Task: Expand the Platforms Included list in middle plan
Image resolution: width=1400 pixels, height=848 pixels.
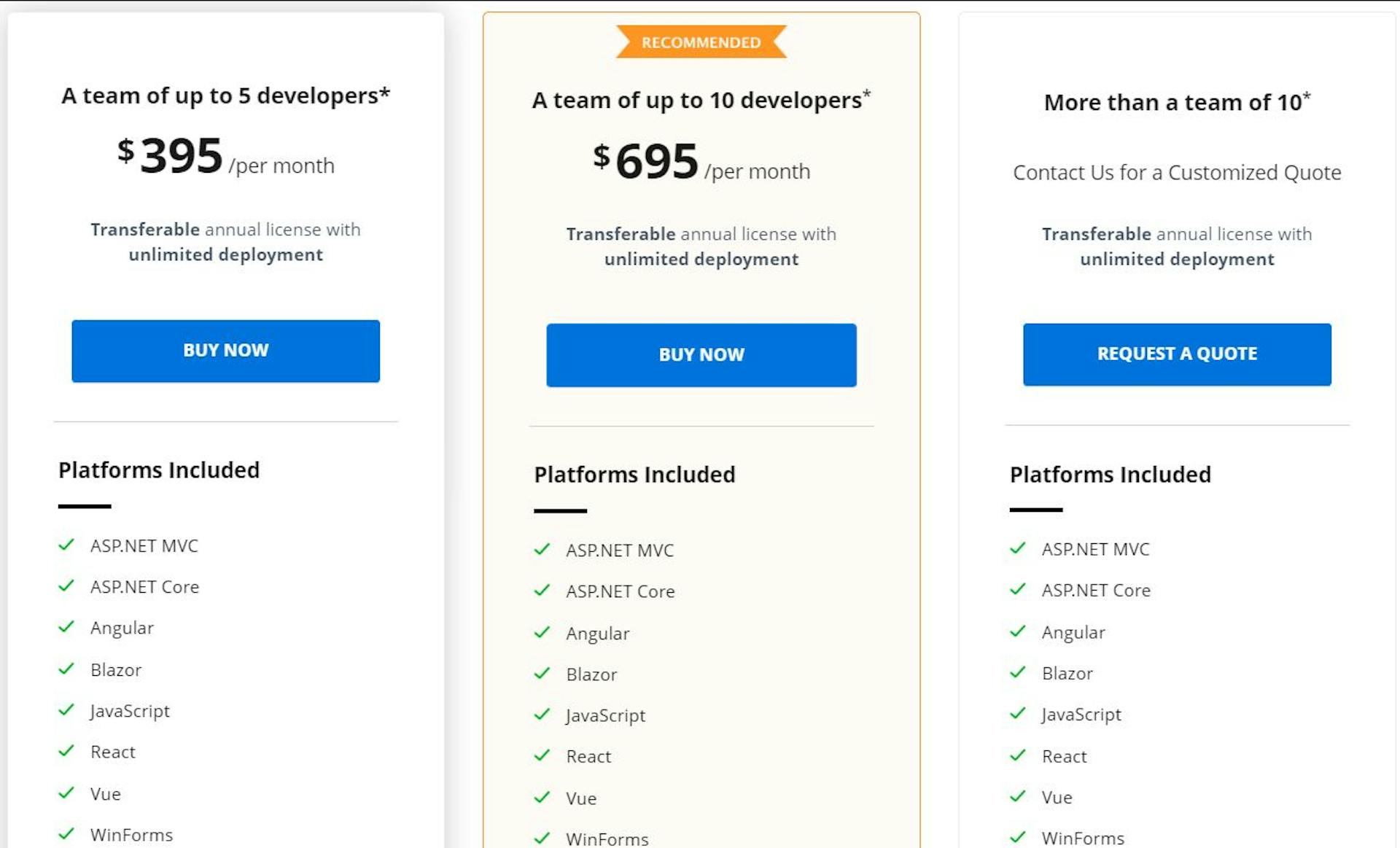Action: [634, 474]
